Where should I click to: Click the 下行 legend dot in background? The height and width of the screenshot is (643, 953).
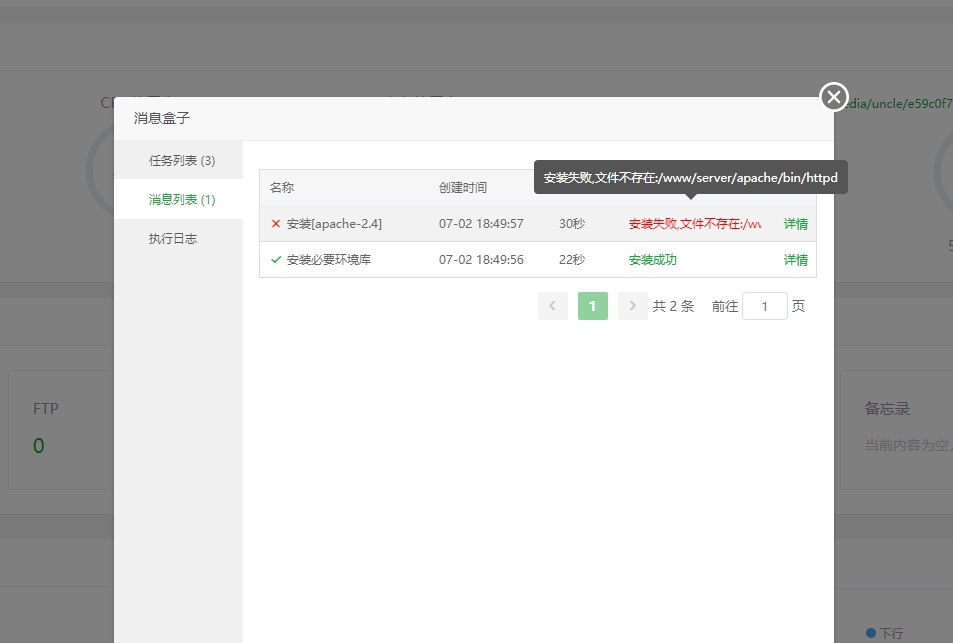click(871, 633)
